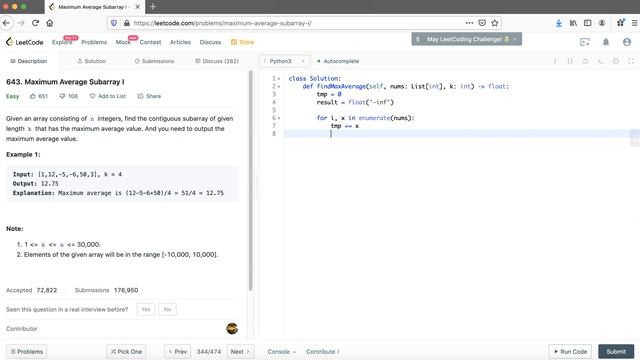Collapse the class Solution fold arrow
The width and height of the screenshot is (640, 360).
(x=279, y=78)
